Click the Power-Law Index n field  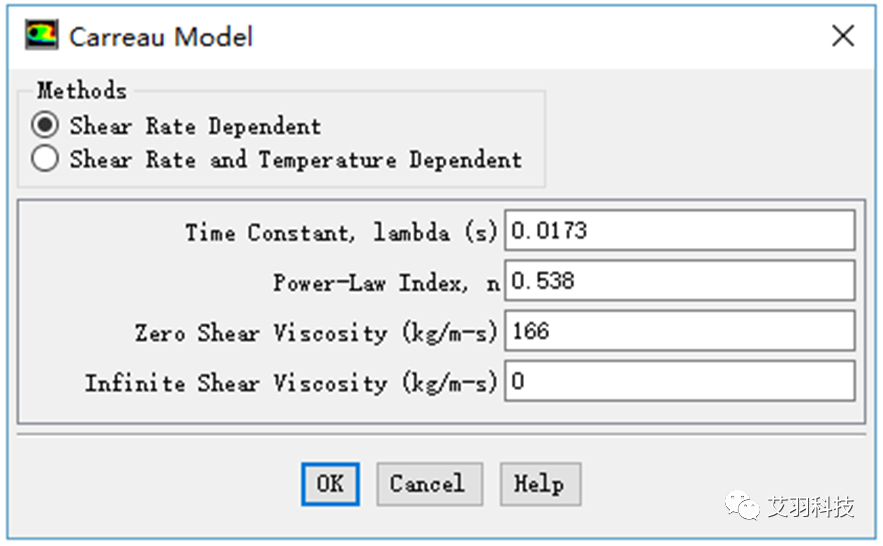[x=680, y=280]
